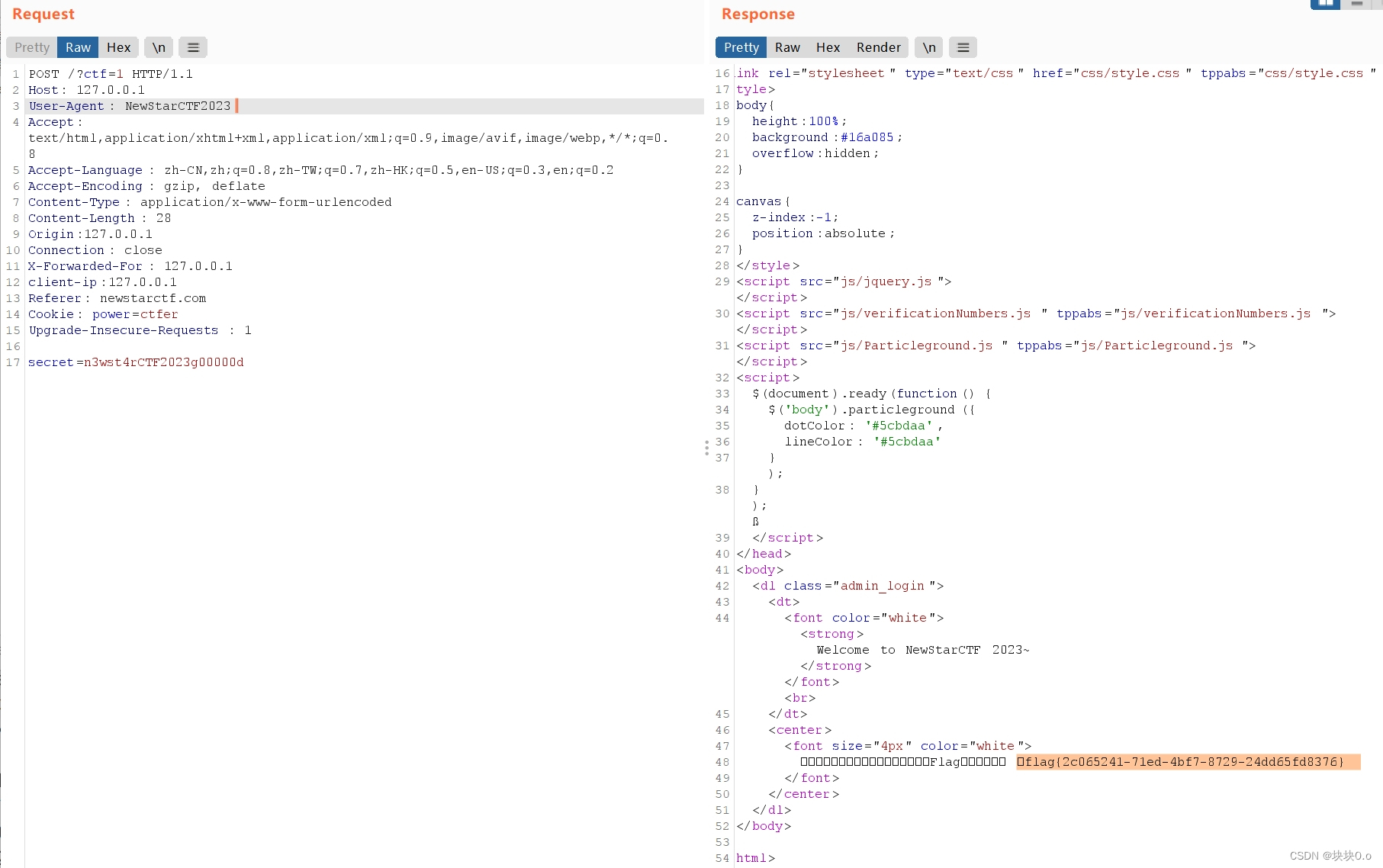Click the position:absolute CSS line

pos(823,233)
